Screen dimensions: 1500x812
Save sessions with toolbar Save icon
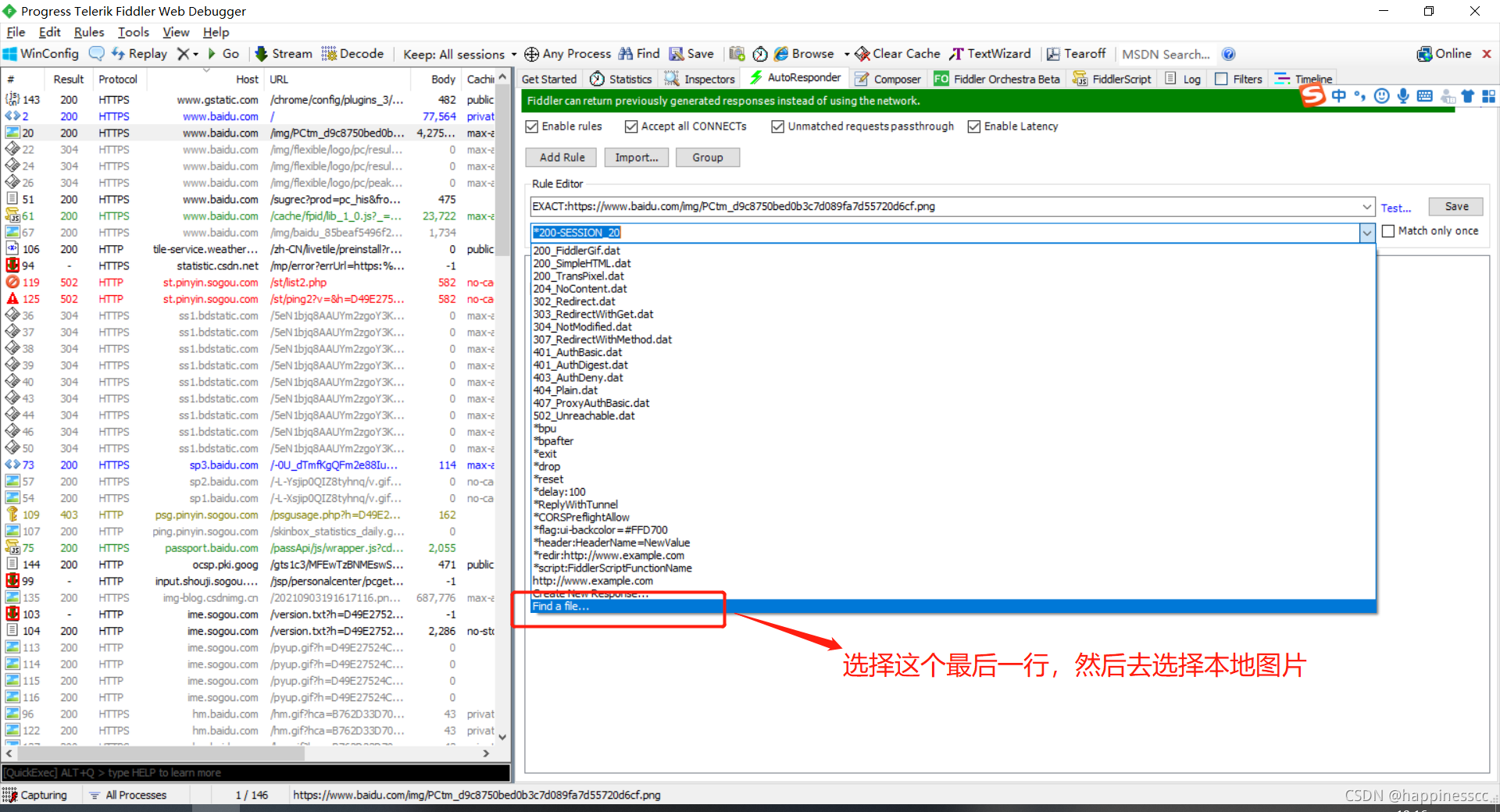(x=691, y=54)
